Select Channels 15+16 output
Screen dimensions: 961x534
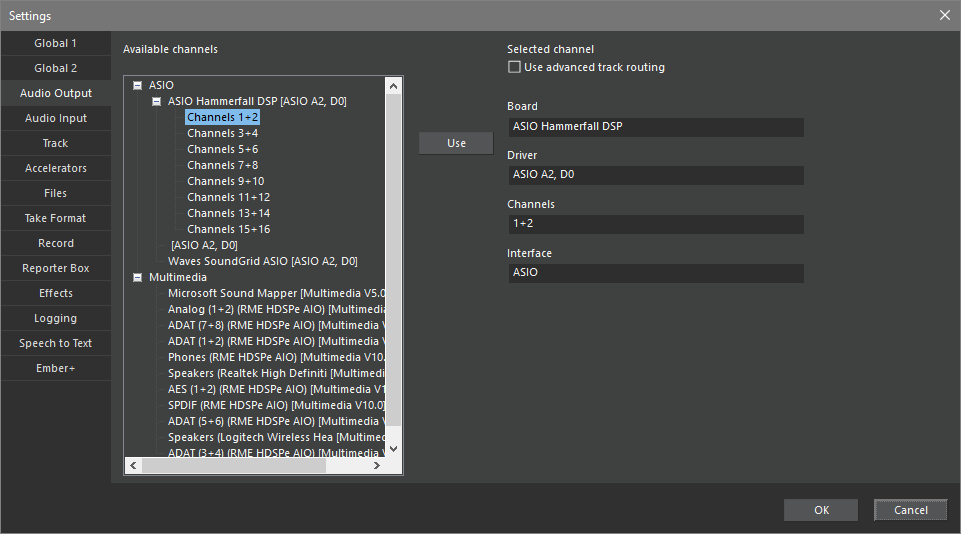pos(228,229)
